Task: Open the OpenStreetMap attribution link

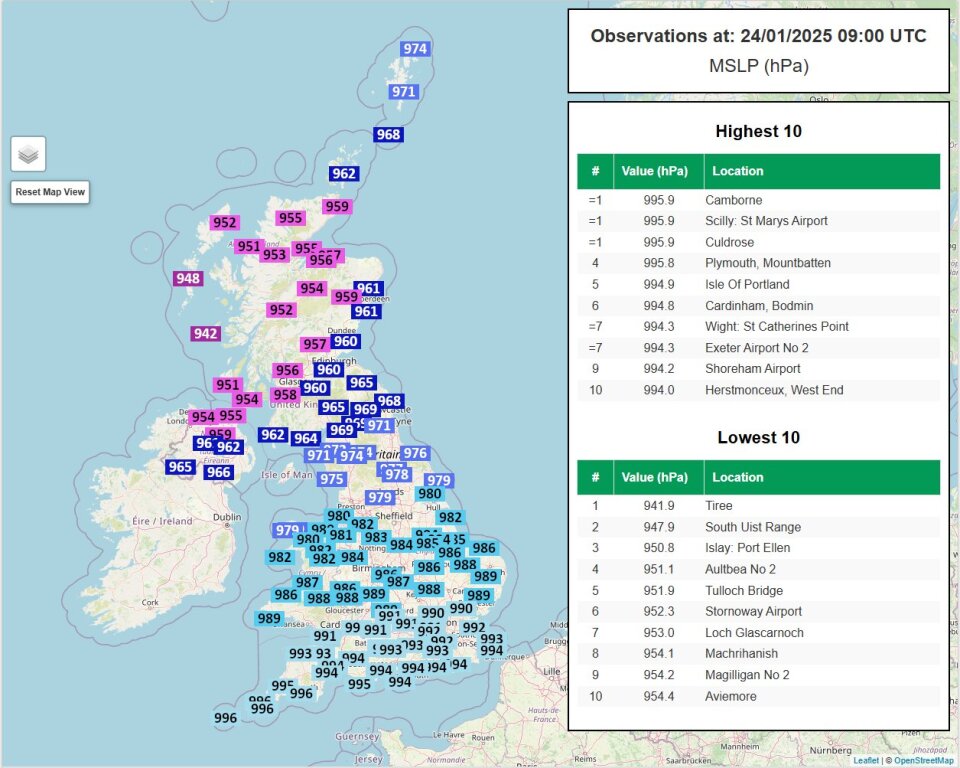Action: point(923,761)
